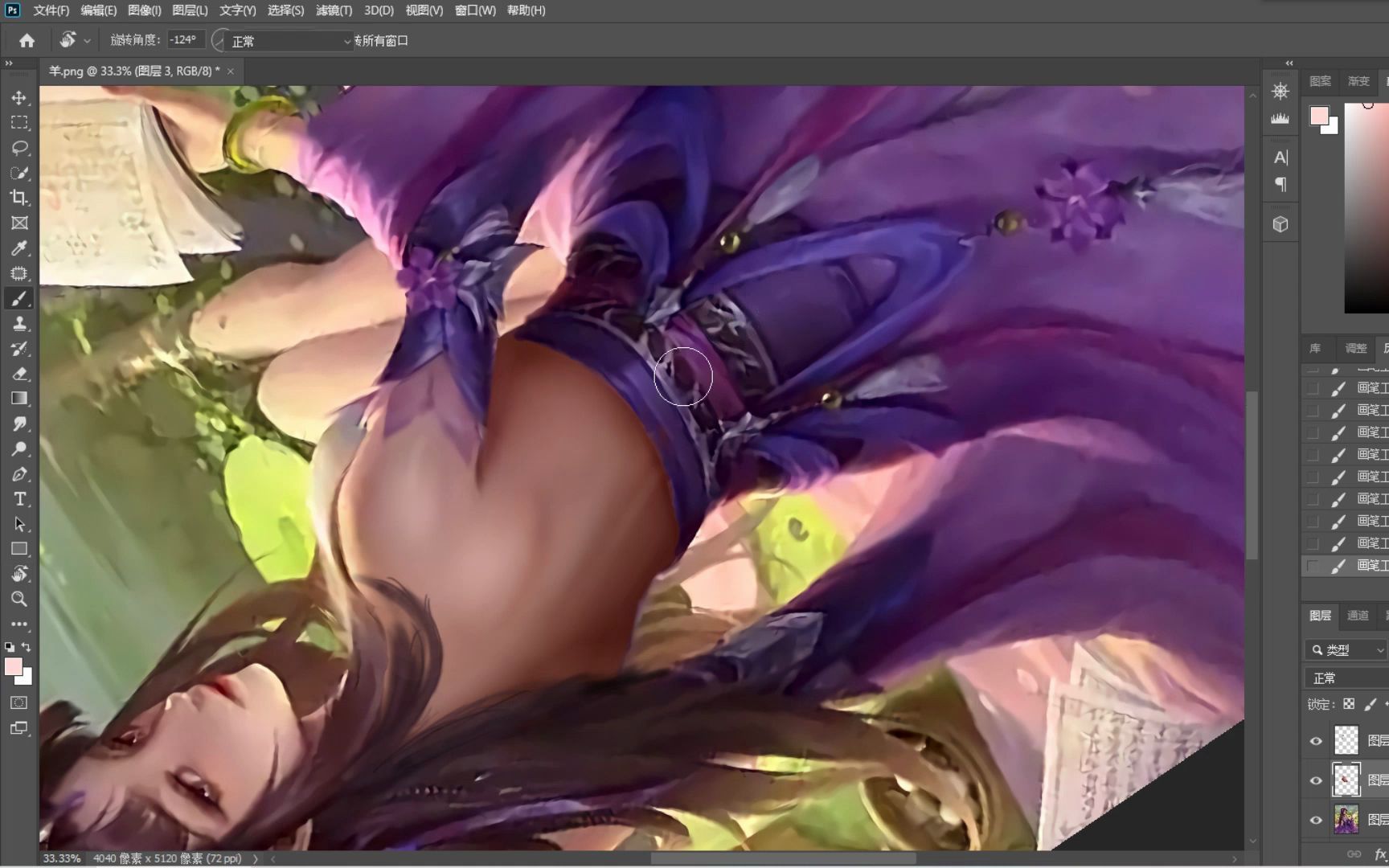Select the Rectangle shape tool
Image resolution: width=1389 pixels, height=868 pixels.
(x=19, y=549)
